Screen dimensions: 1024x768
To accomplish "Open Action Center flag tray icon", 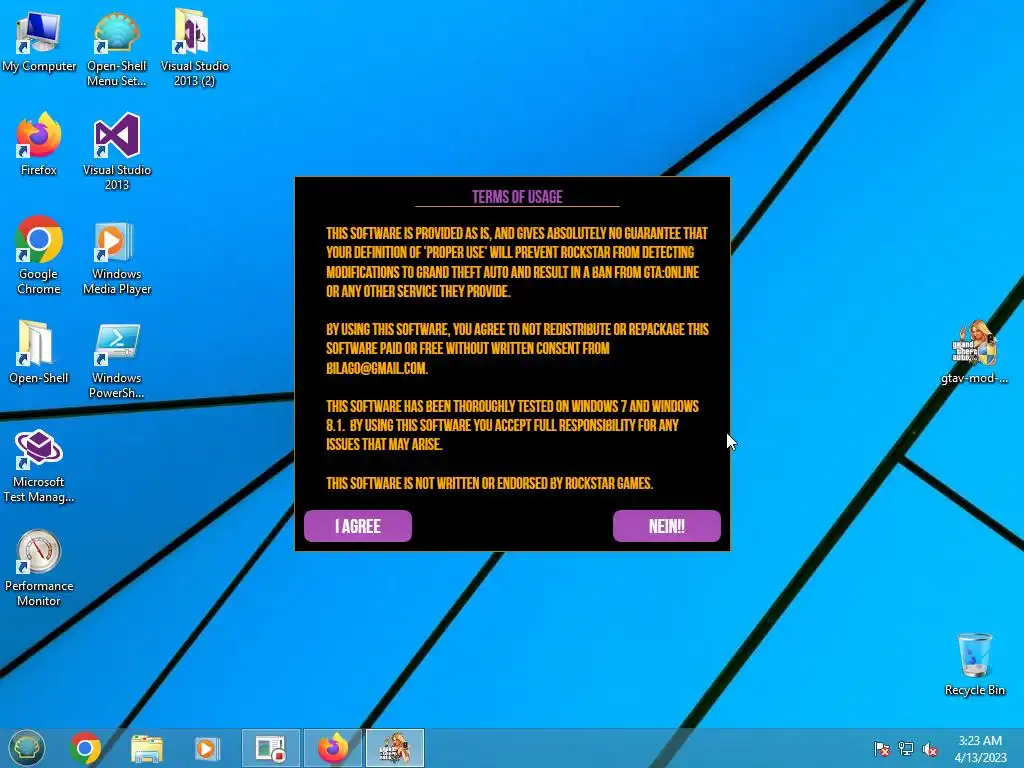I will pyautogui.click(x=882, y=748).
